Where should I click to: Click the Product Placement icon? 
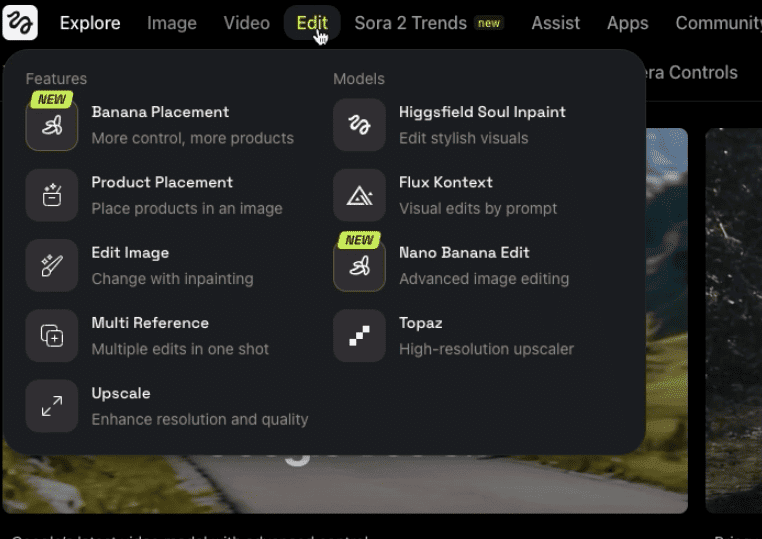coord(52,195)
